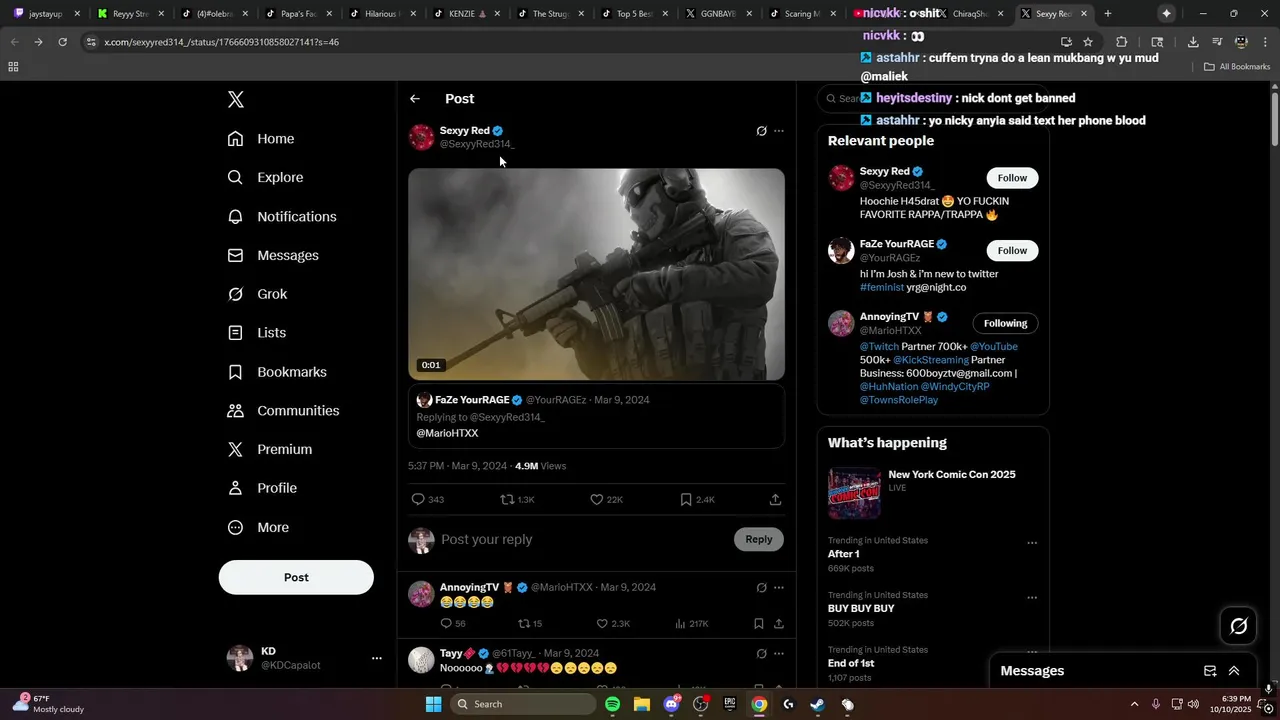Click Following button for AnnoyingTV
The image size is (1280, 720).
(1006, 323)
